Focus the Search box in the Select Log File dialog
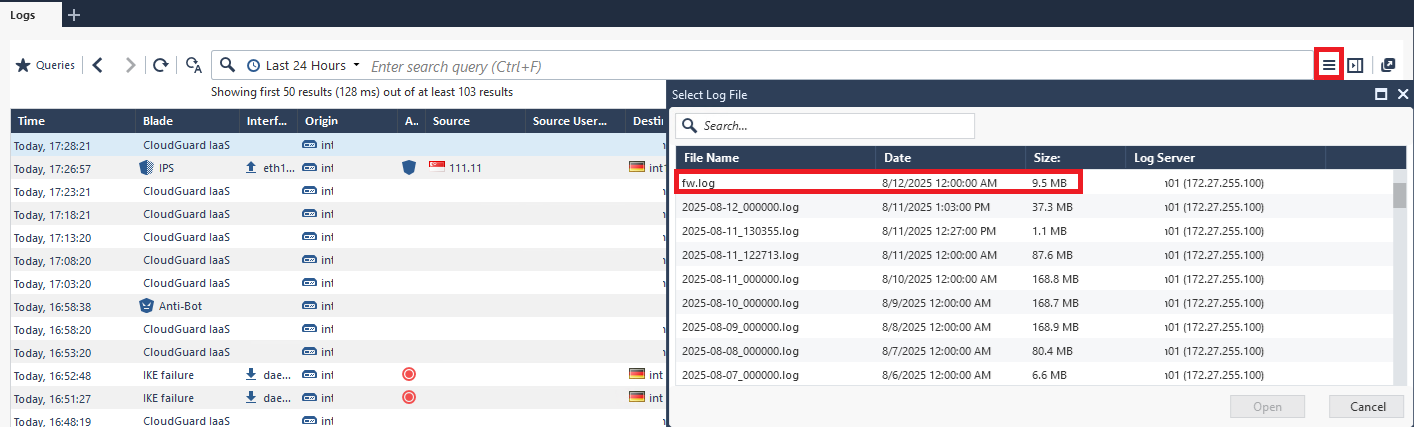This screenshot has width=1414, height=427. tap(825, 126)
